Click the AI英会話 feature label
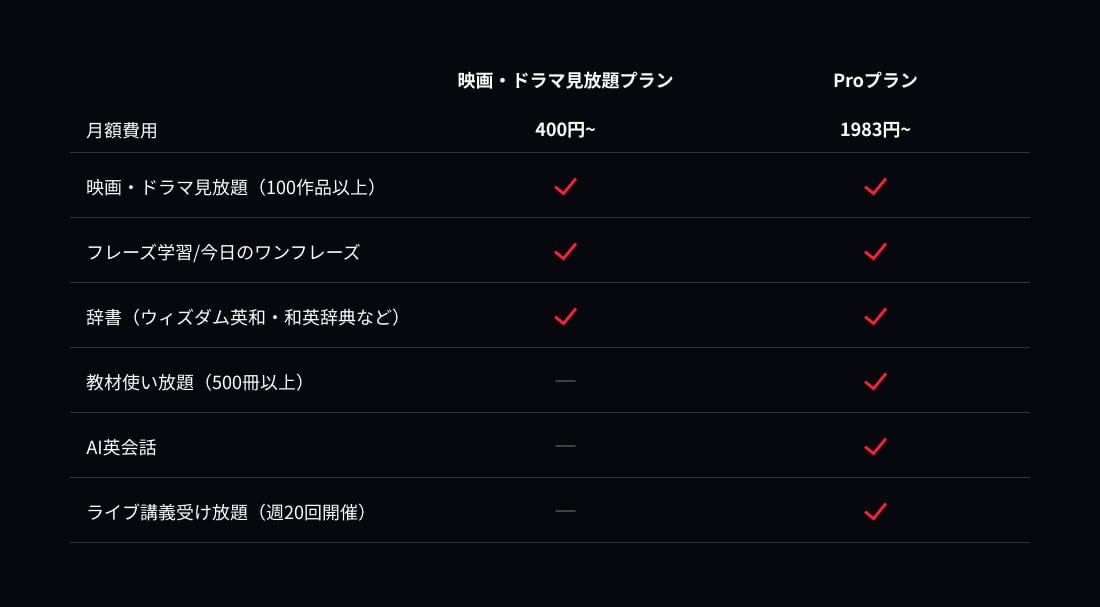1100x607 pixels. pos(122,447)
